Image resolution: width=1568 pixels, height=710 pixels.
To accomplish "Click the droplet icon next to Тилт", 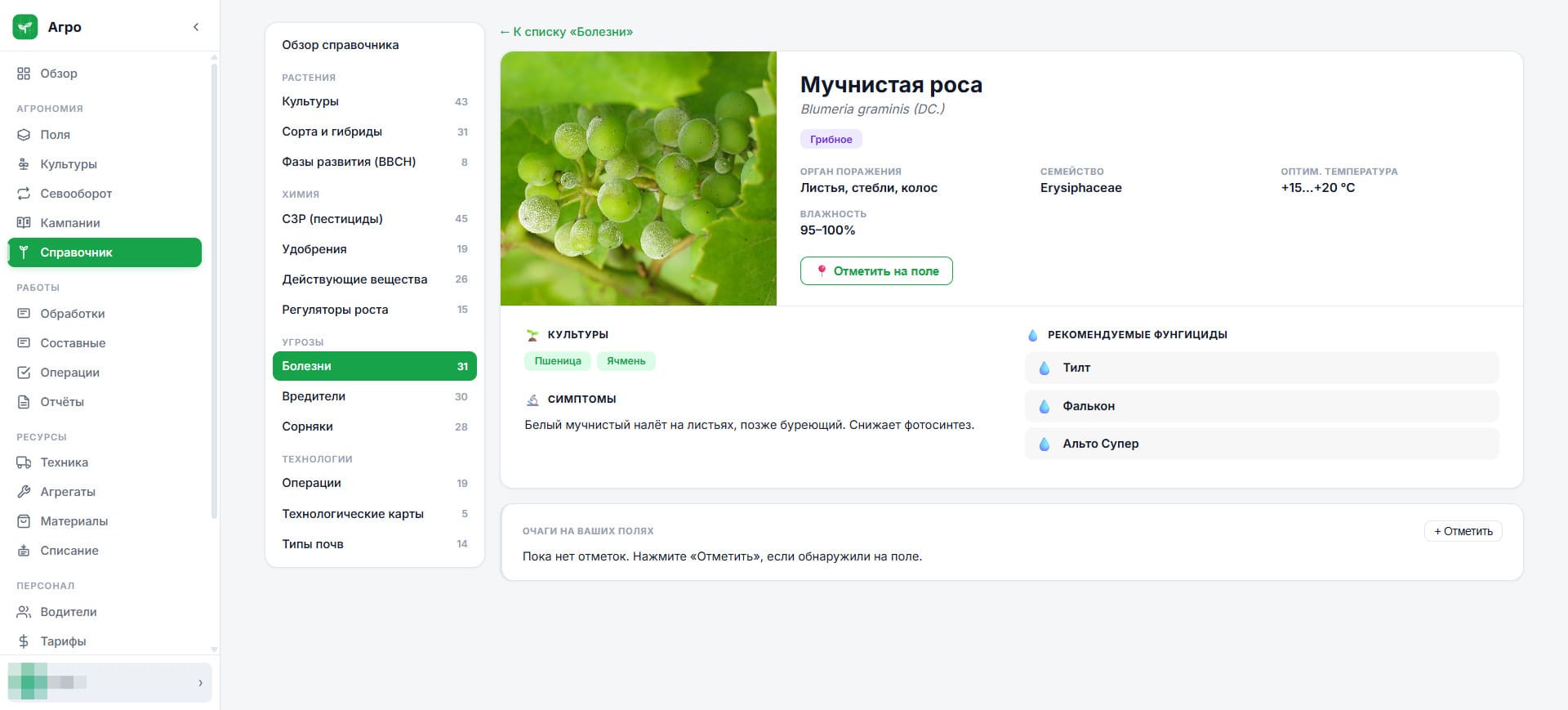I will click(1044, 368).
